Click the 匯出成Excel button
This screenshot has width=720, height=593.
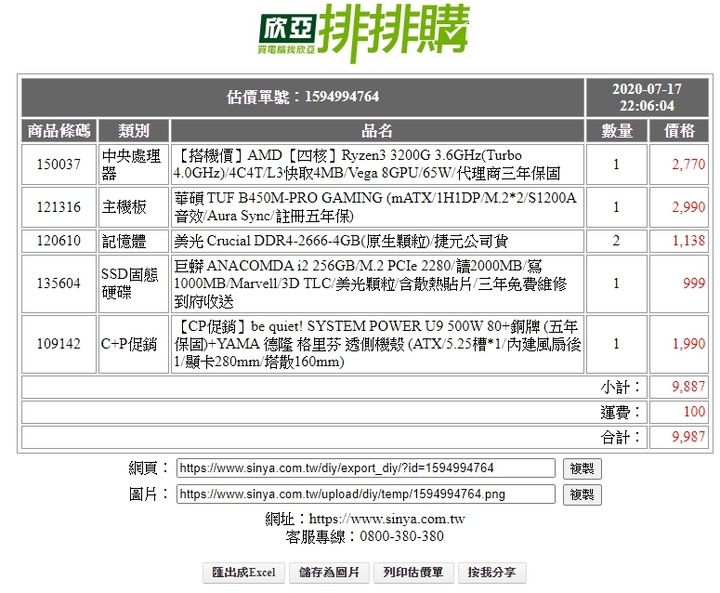pyautogui.click(x=244, y=572)
